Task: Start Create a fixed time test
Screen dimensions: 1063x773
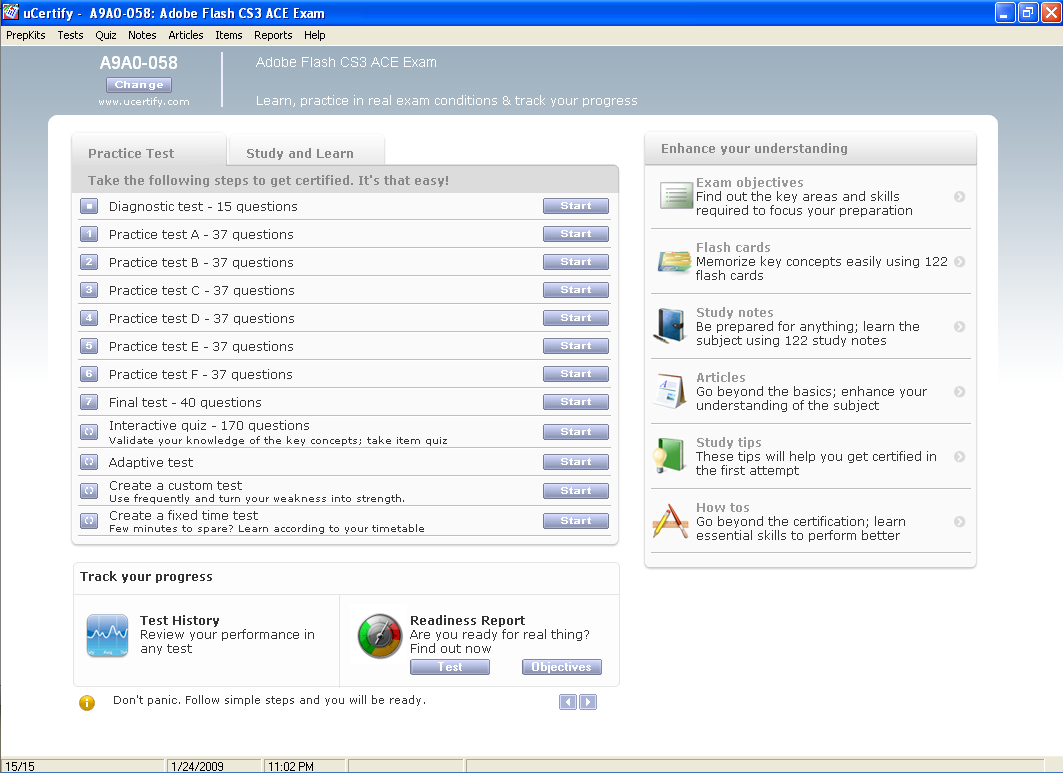Action: (x=576, y=521)
